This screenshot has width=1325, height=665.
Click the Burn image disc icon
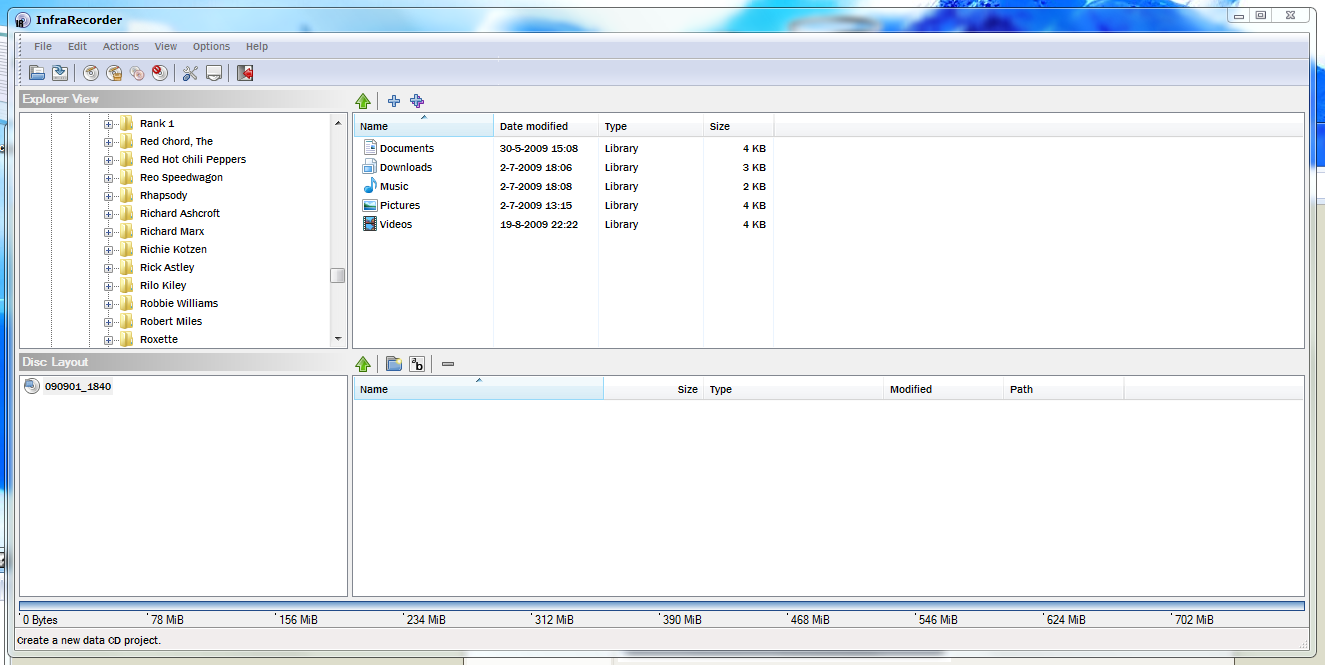click(x=114, y=72)
